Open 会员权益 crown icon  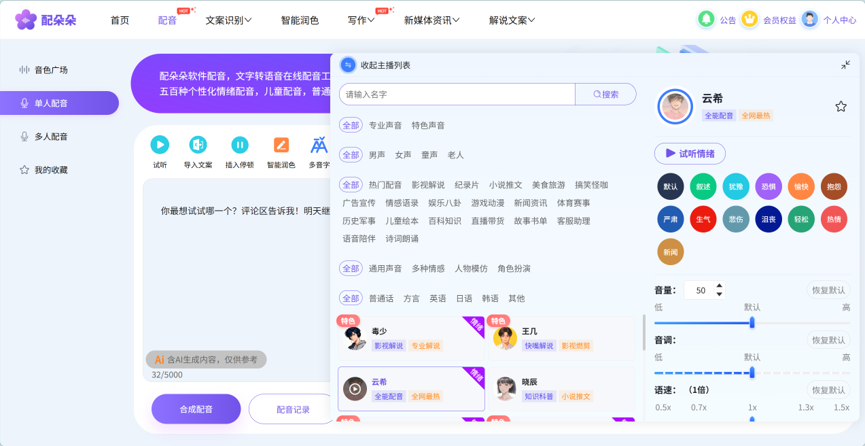749,19
